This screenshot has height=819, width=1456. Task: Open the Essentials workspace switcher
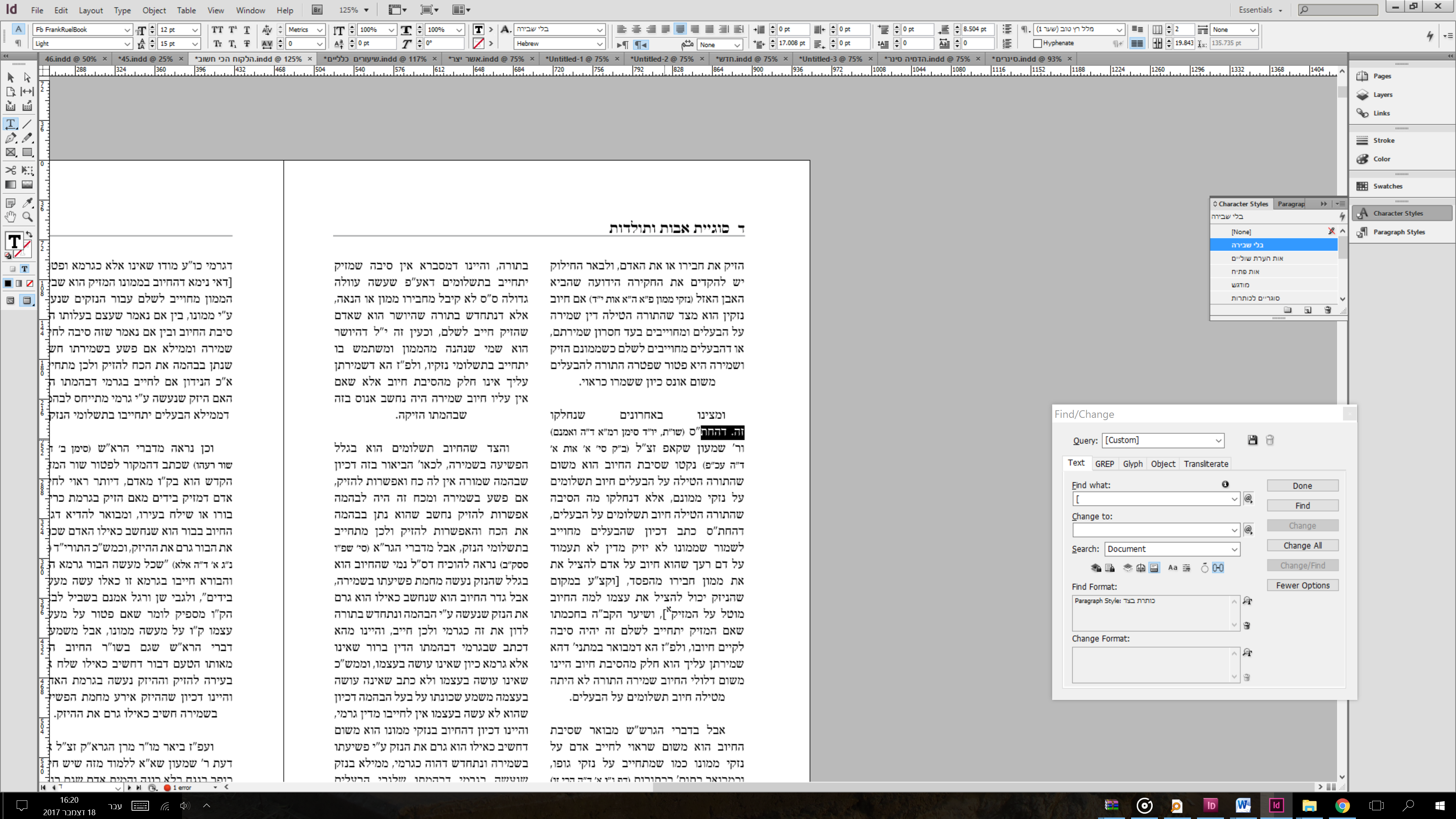pos(1260,10)
